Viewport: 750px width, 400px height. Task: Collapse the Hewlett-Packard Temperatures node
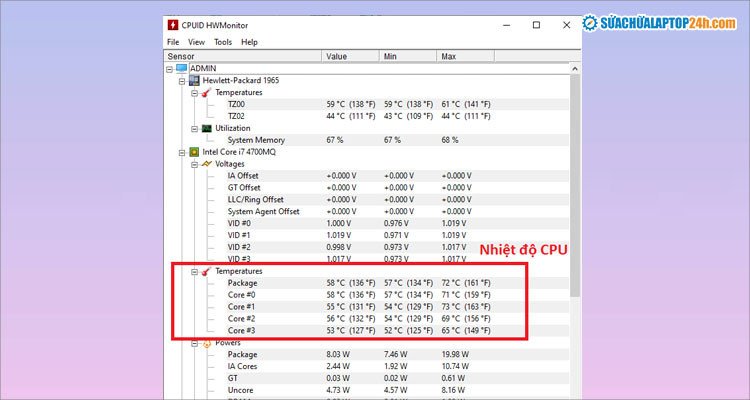pyautogui.click(x=194, y=93)
